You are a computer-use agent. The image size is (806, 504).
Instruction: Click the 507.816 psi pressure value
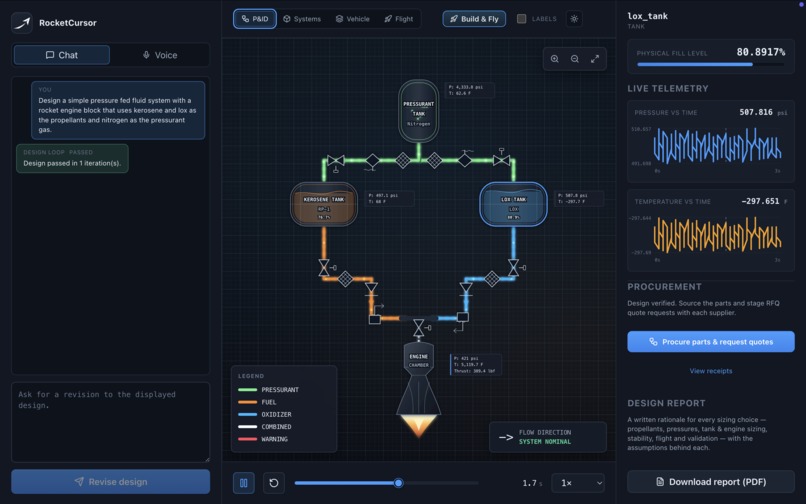point(763,112)
